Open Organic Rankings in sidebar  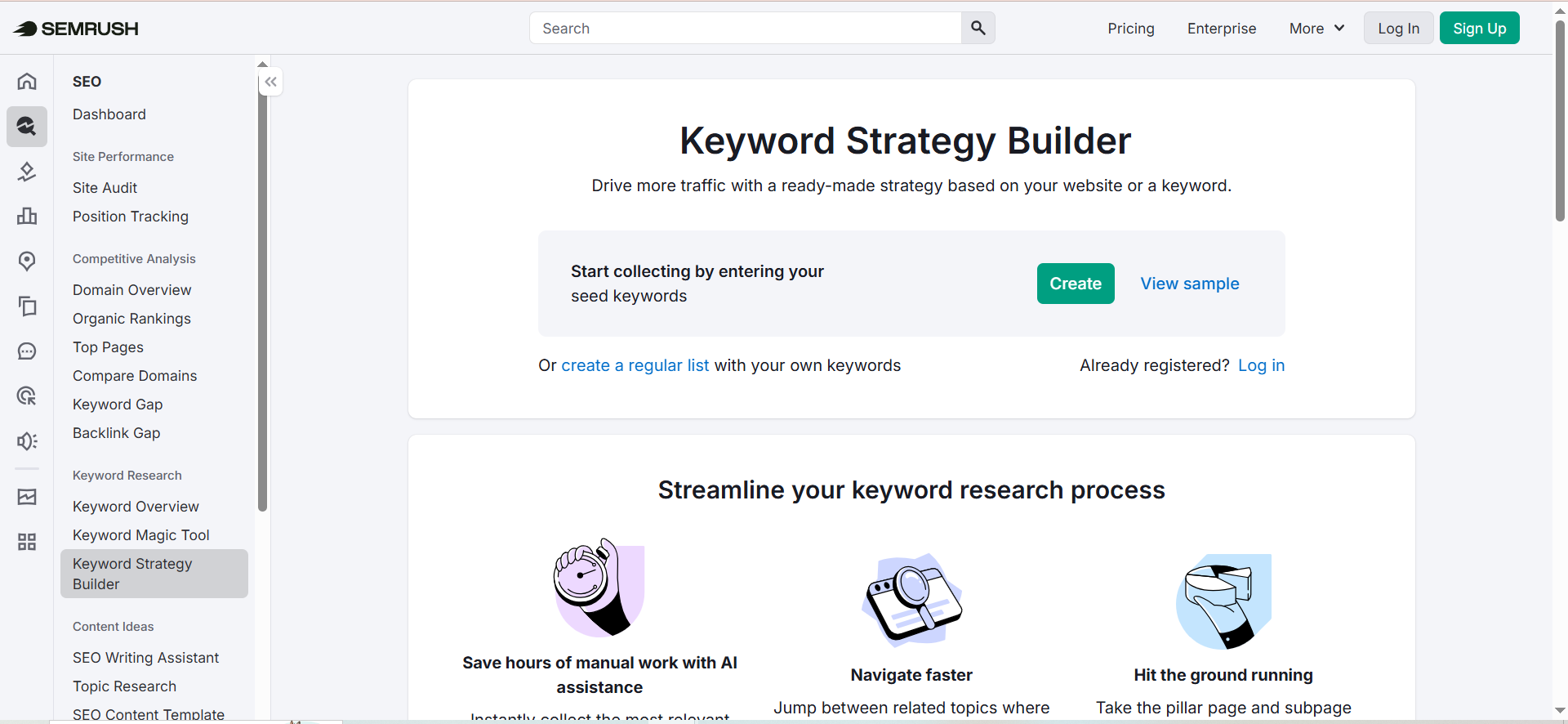coord(131,319)
